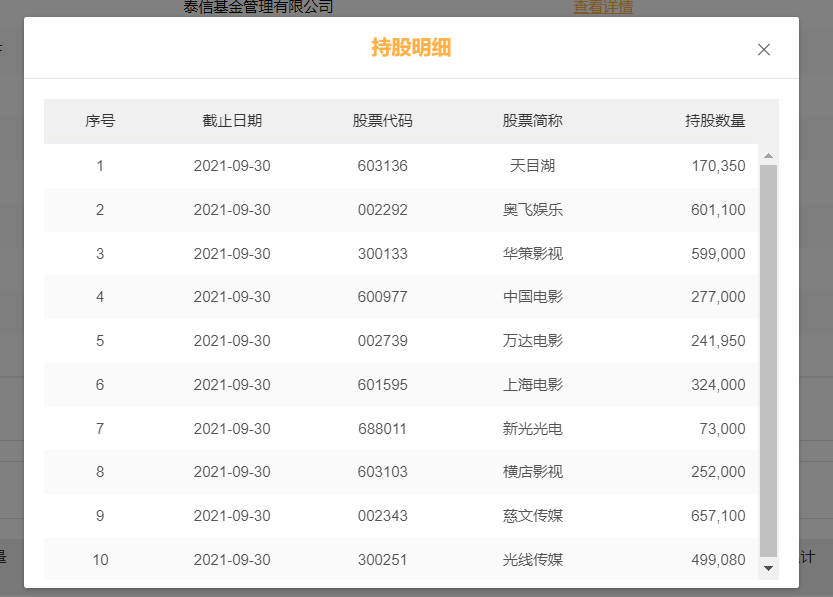
Task: Click holding quantity 499,080
Action: [x=718, y=560]
